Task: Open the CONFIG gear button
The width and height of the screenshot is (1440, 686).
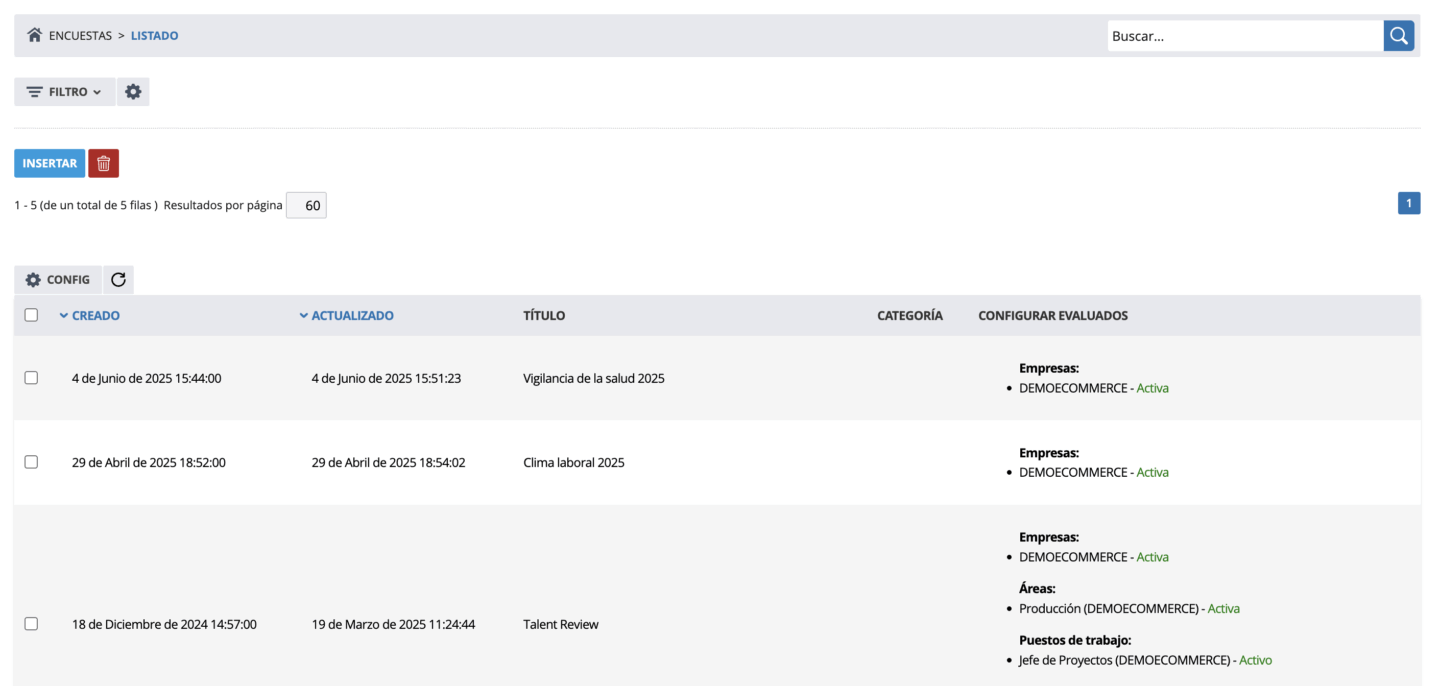Action: click(x=58, y=280)
